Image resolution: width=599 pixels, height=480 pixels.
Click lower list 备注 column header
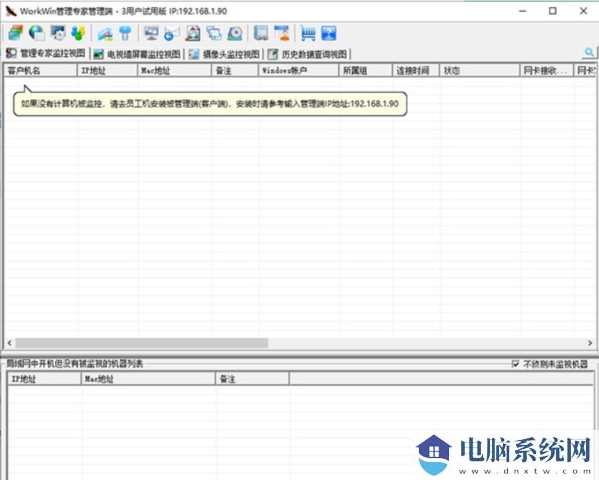pyautogui.click(x=253, y=379)
